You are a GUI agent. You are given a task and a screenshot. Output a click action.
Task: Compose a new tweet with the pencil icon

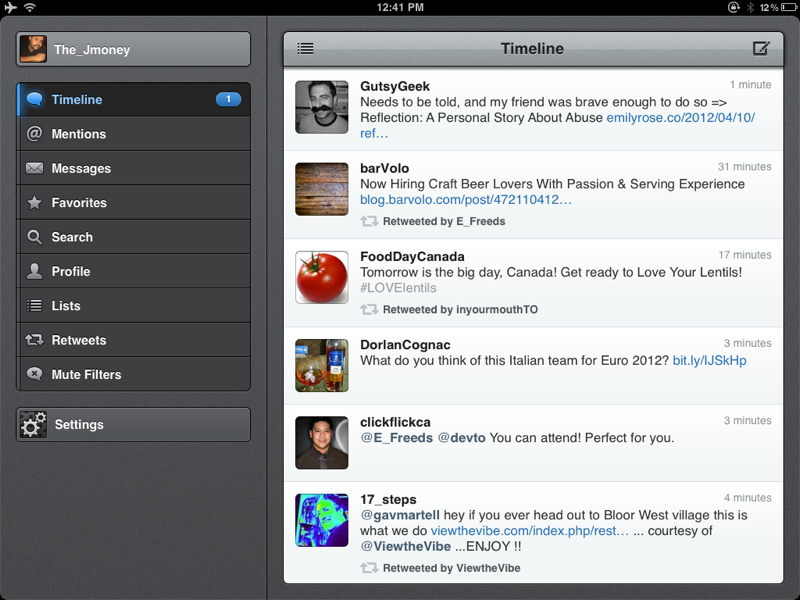761,48
